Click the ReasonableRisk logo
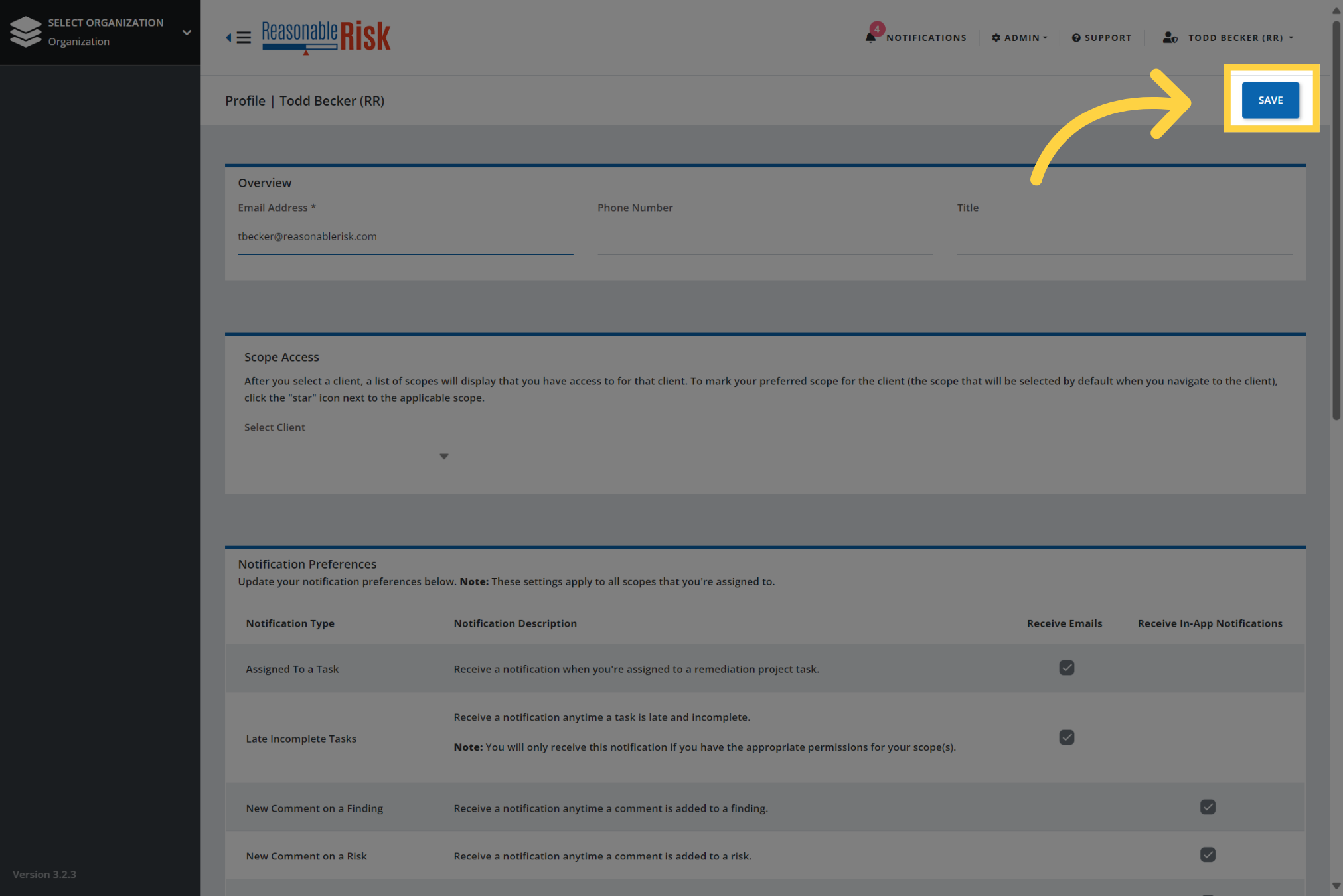This screenshot has width=1343, height=896. tap(326, 37)
